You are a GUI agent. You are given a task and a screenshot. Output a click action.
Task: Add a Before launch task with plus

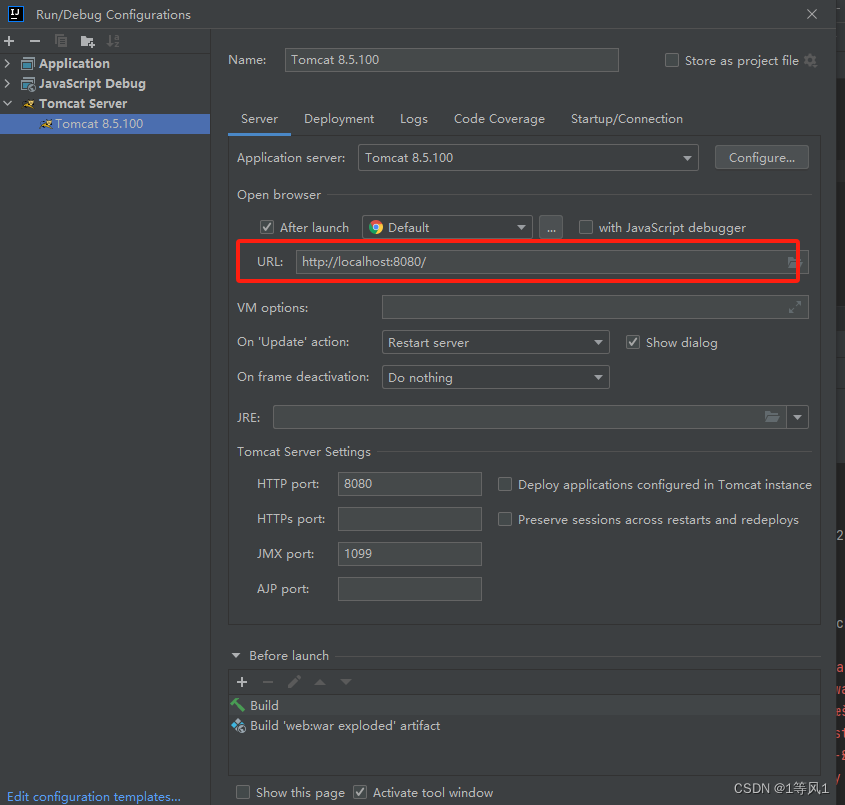(x=242, y=682)
